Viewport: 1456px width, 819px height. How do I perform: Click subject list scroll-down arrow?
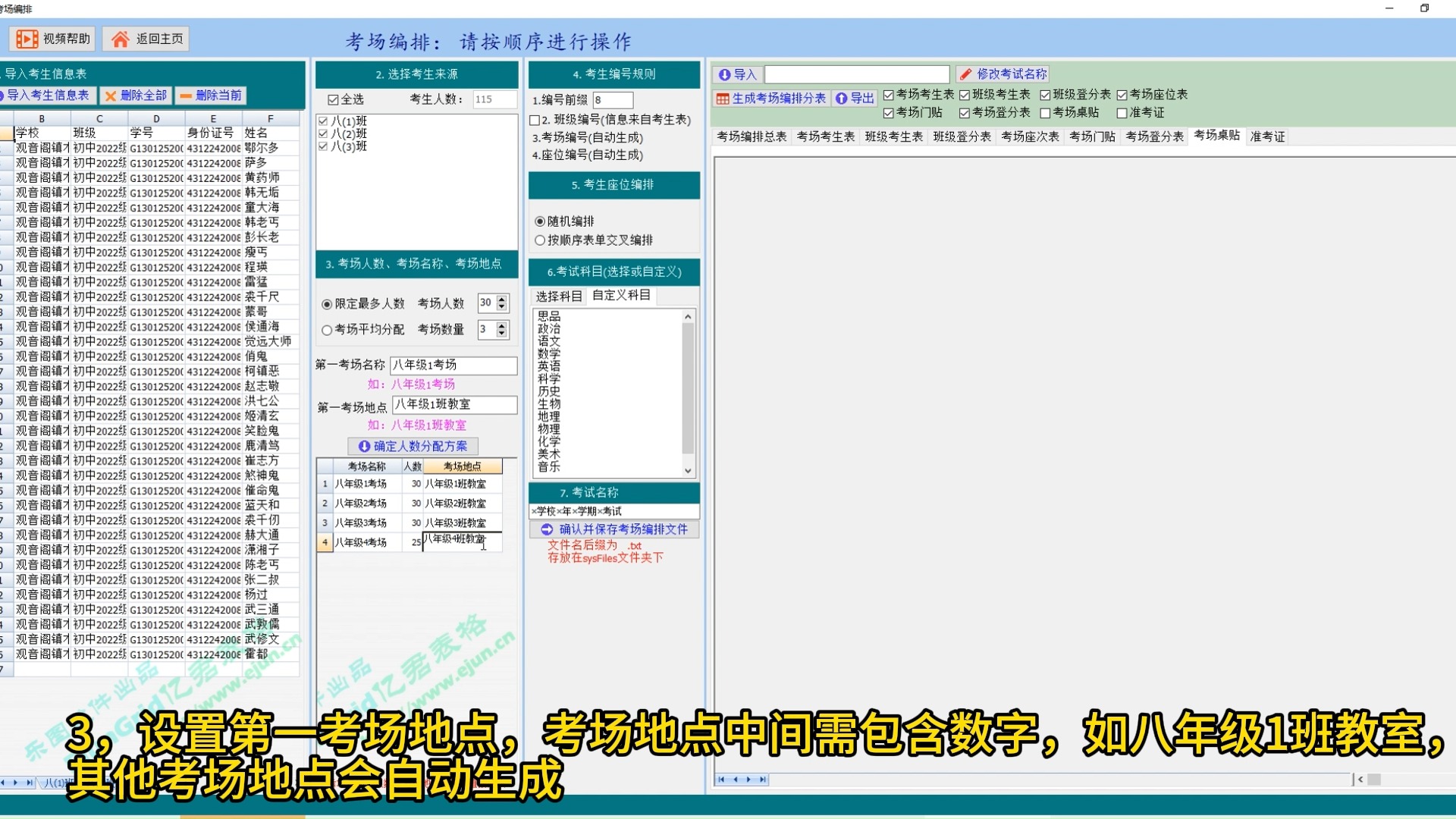(688, 471)
